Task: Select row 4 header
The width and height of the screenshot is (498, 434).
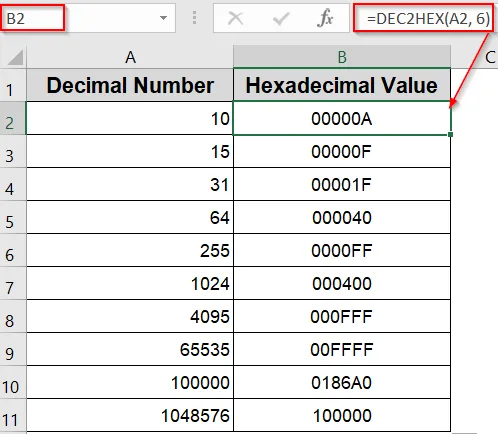Action: (x=13, y=184)
